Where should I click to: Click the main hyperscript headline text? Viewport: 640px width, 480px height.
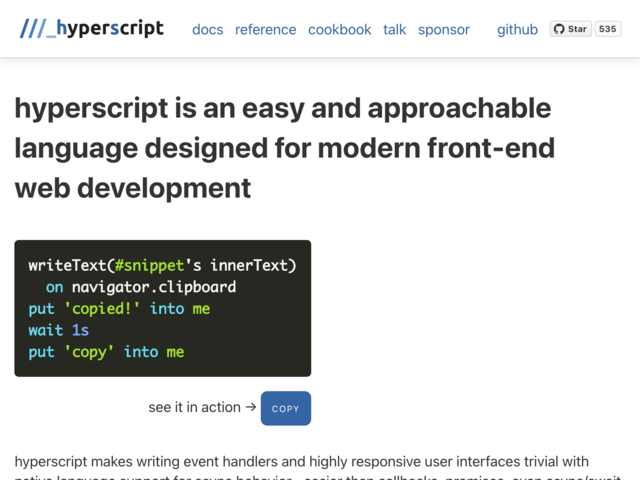[283, 148]
